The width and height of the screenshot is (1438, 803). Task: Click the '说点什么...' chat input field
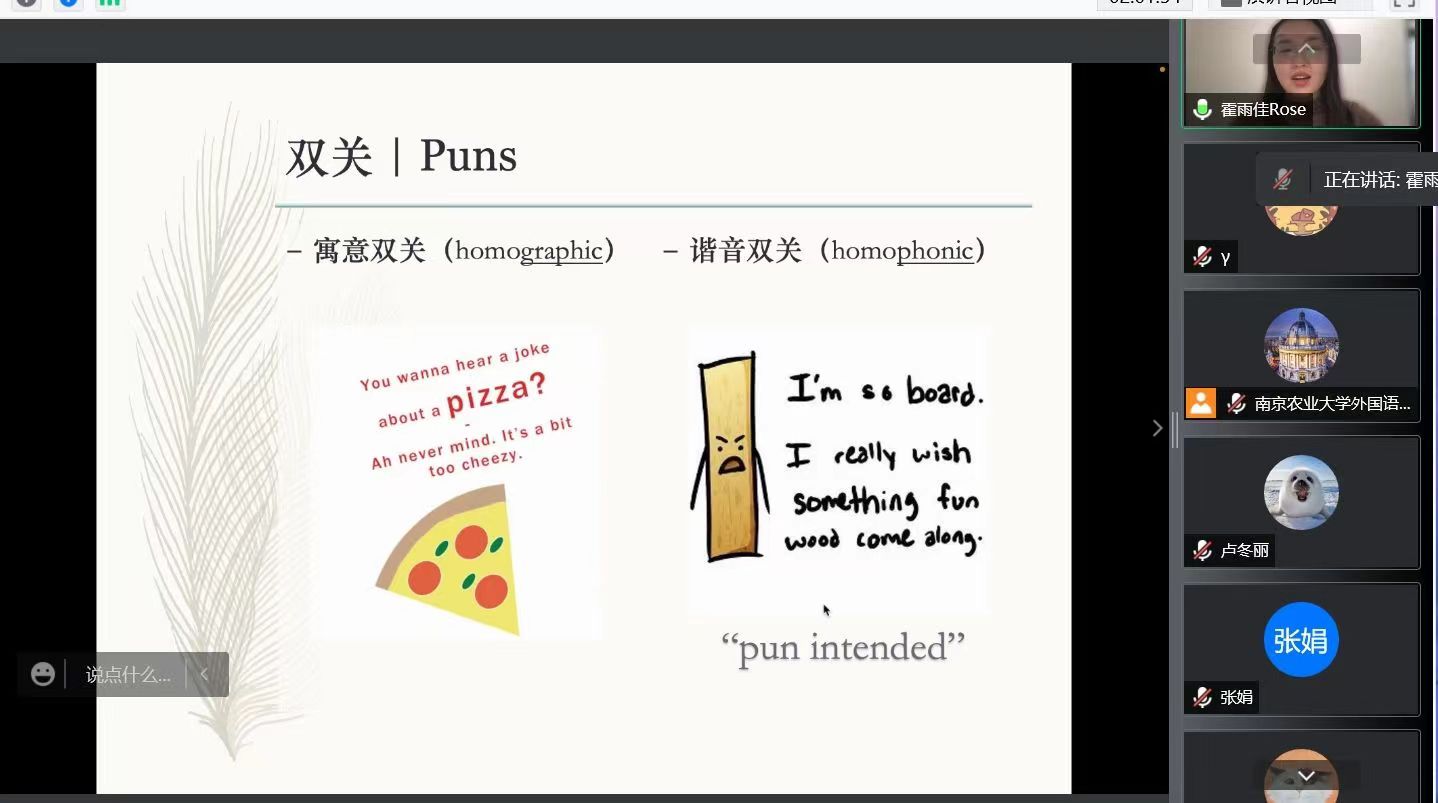tap(128, 675)
